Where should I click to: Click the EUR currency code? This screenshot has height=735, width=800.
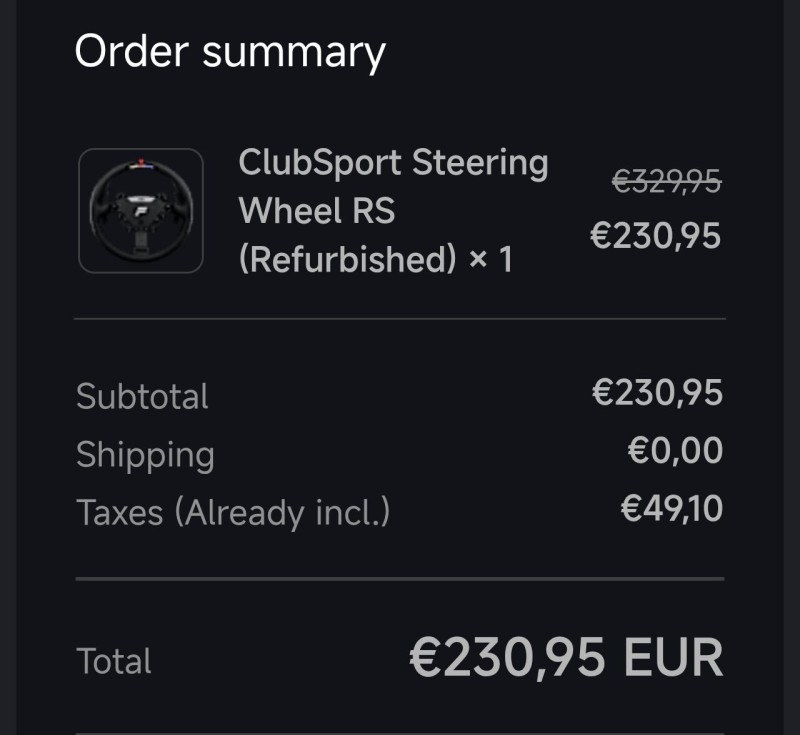pyautogui.click(x=673, y=658)
